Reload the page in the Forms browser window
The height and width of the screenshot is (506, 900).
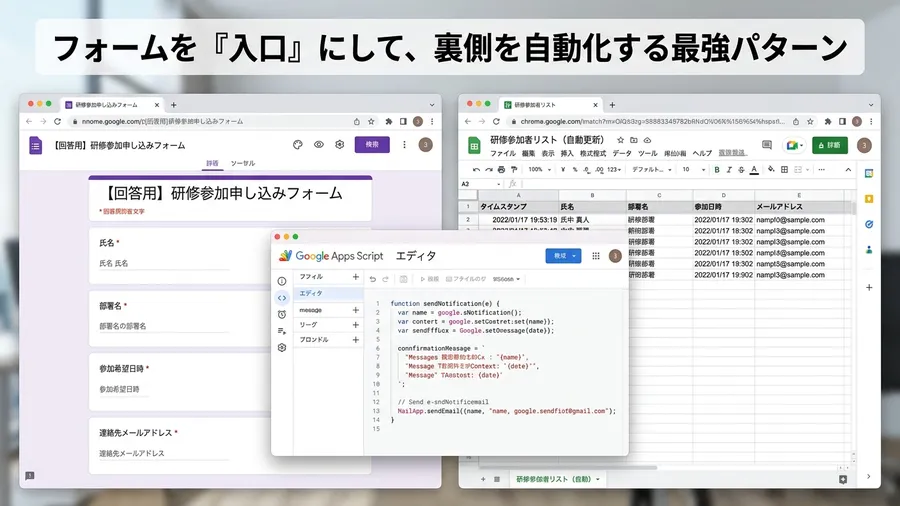point(57,122)
